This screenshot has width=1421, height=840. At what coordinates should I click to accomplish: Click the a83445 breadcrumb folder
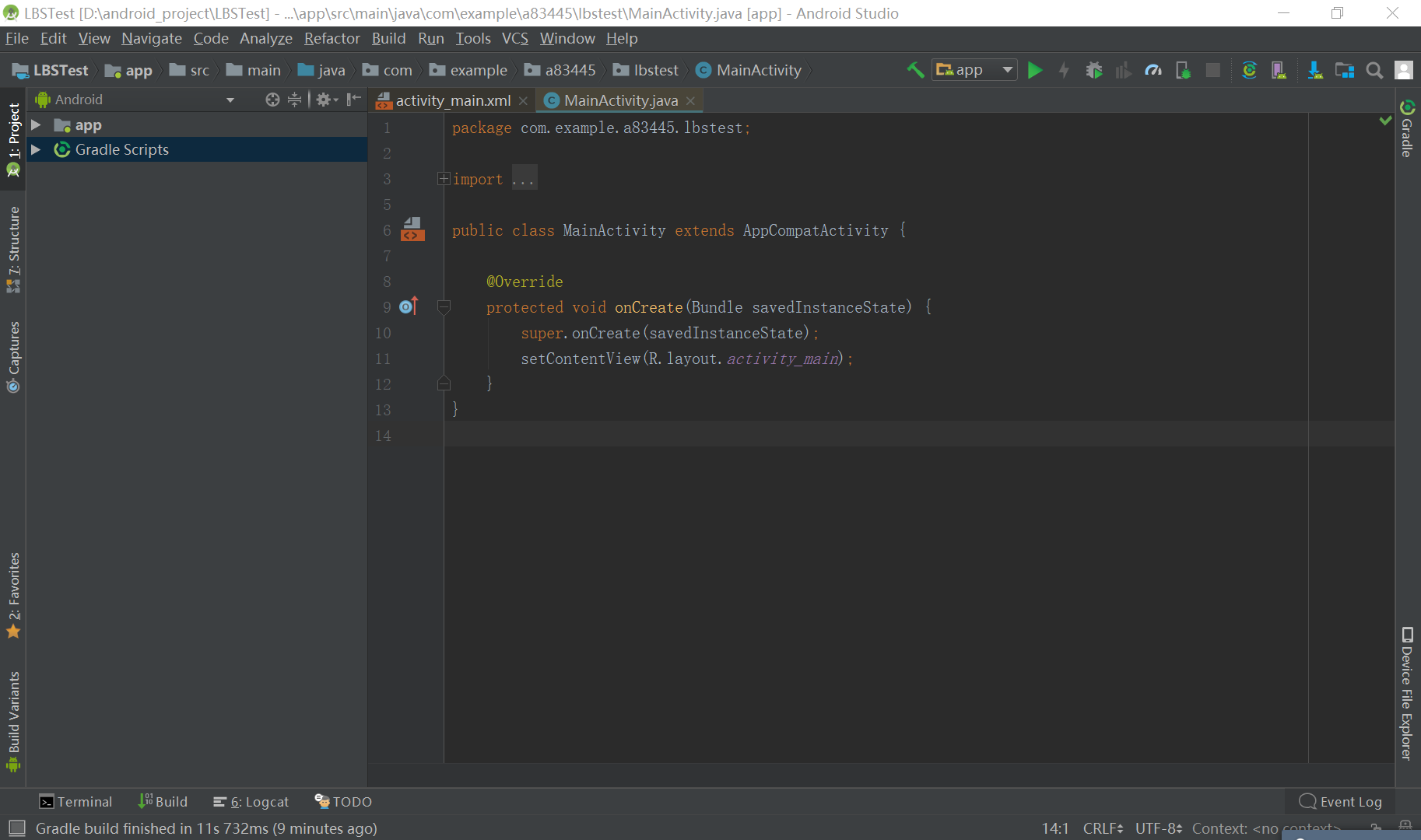tap(560, 70)
